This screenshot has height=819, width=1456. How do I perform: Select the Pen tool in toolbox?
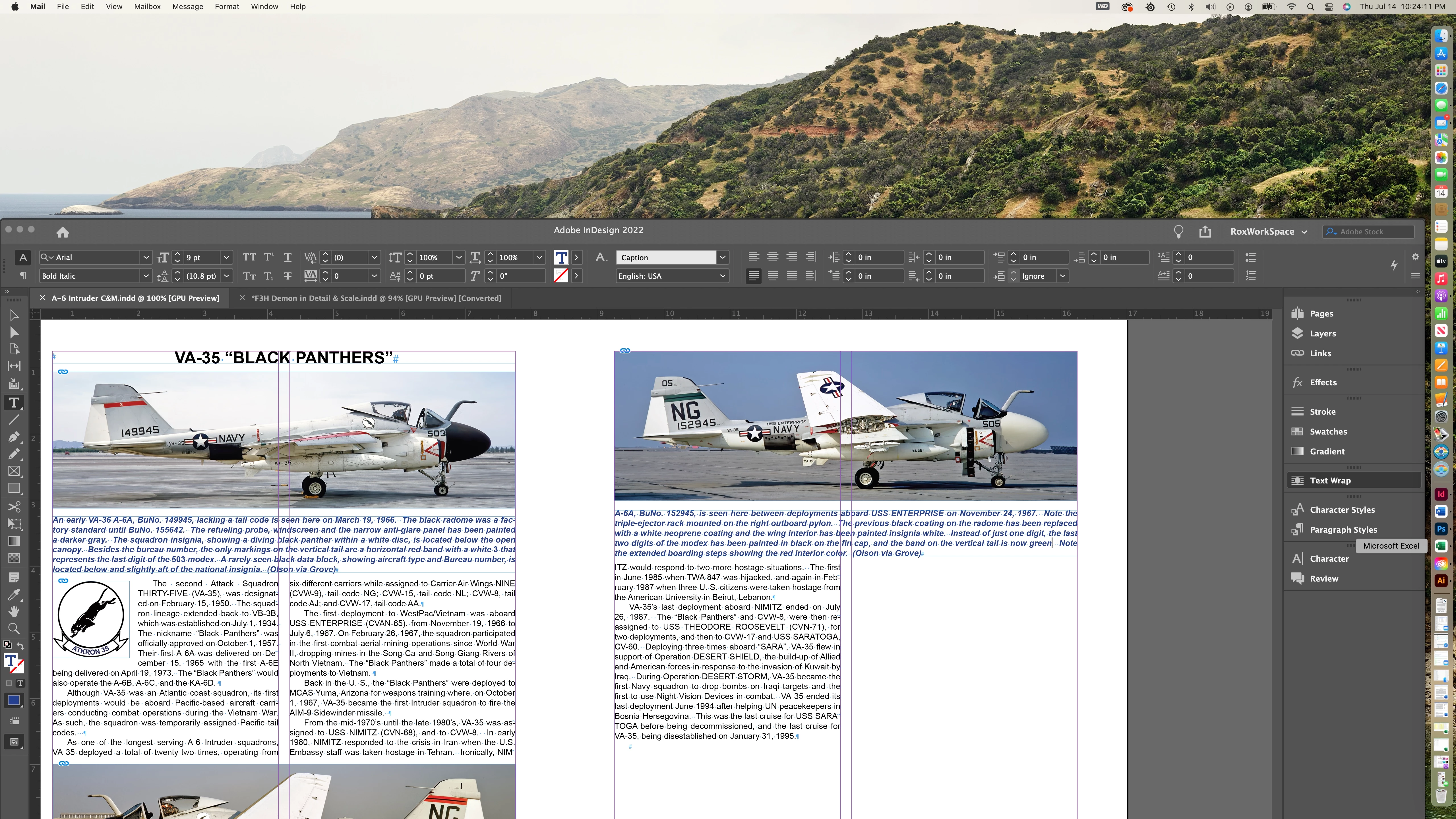pyautogui.click(x=14, y=437)
